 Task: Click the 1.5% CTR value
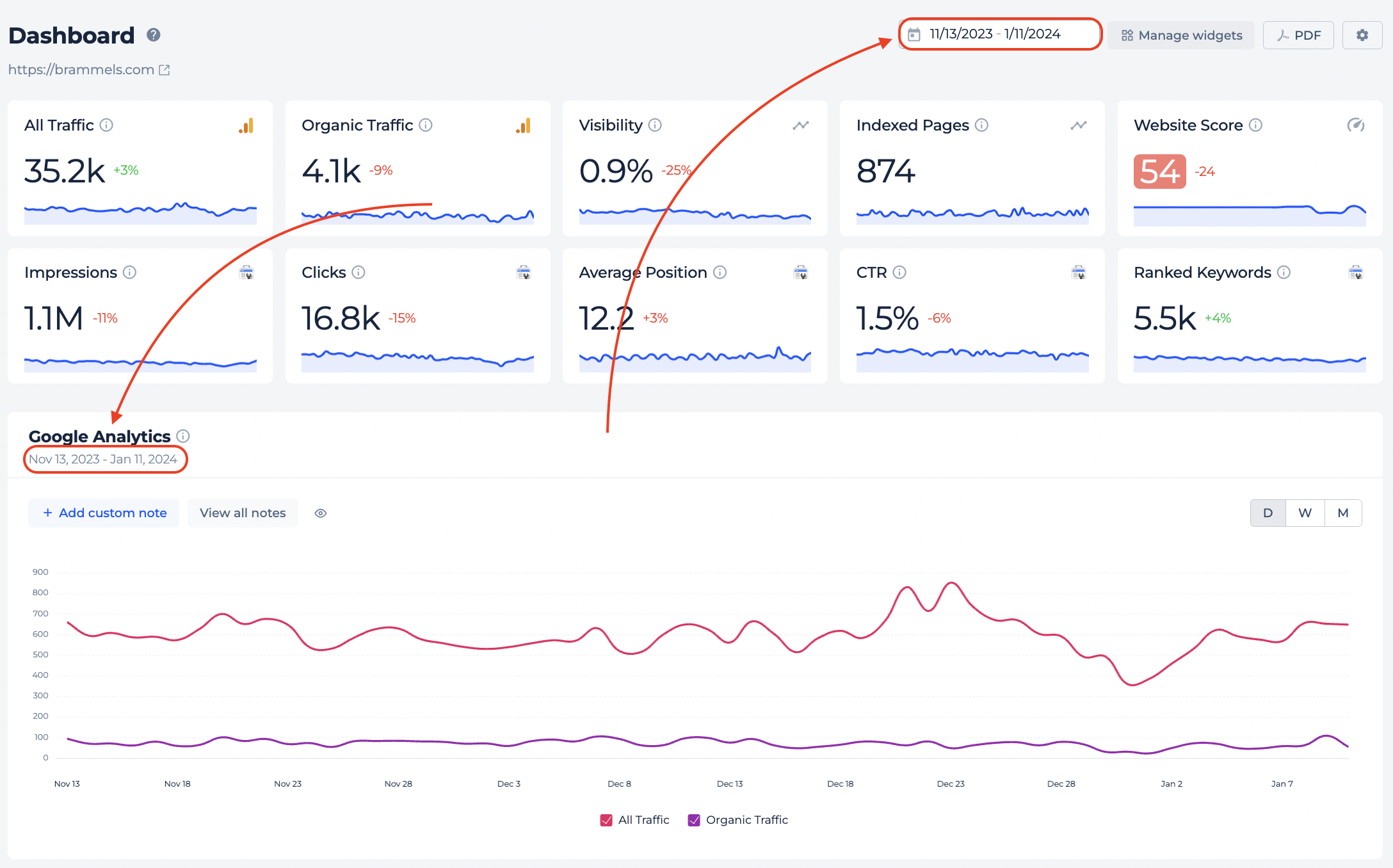pyautogui.click(x=887, y=318)
